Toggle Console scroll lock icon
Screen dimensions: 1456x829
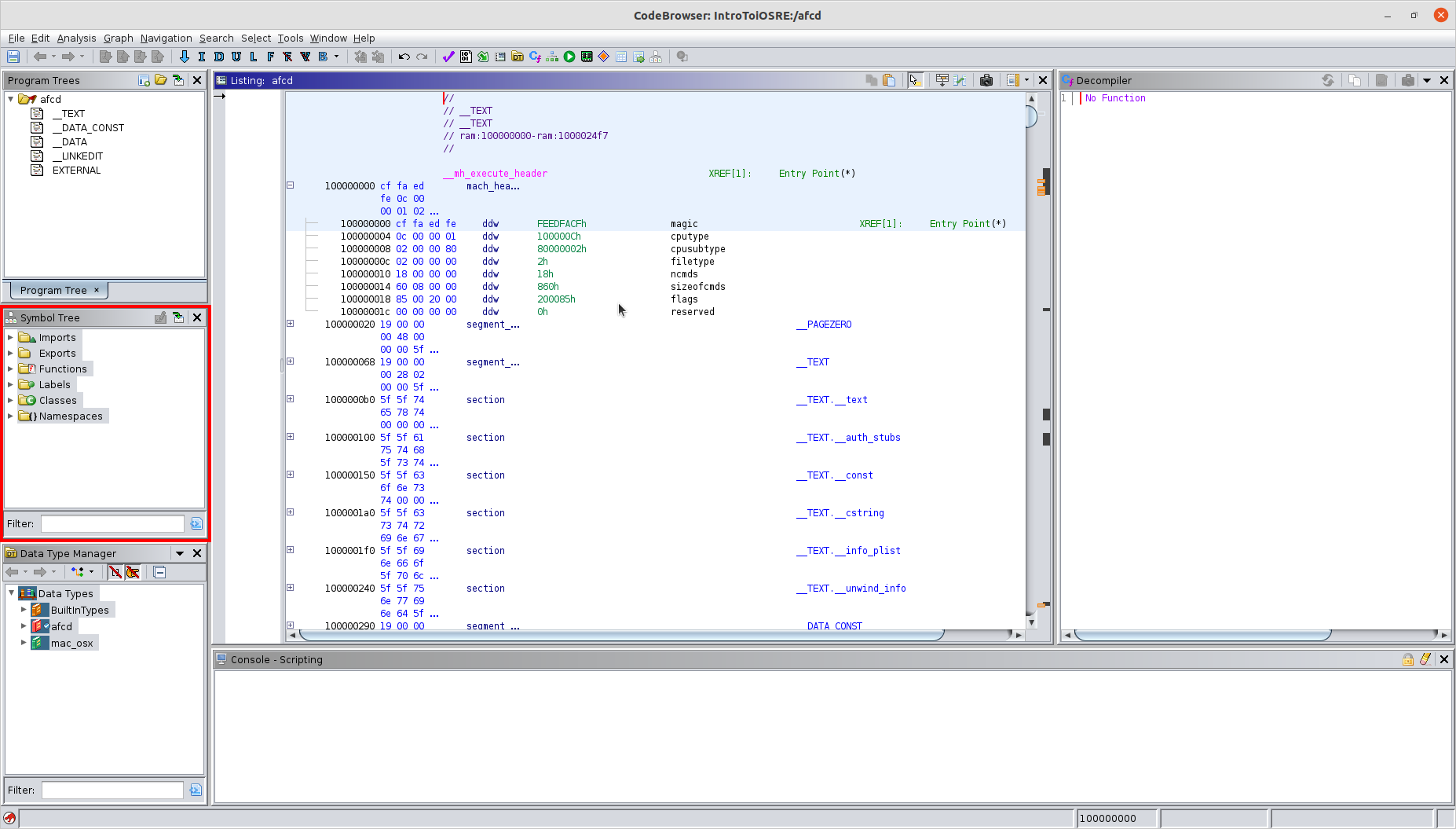(x=1408, y=659)
